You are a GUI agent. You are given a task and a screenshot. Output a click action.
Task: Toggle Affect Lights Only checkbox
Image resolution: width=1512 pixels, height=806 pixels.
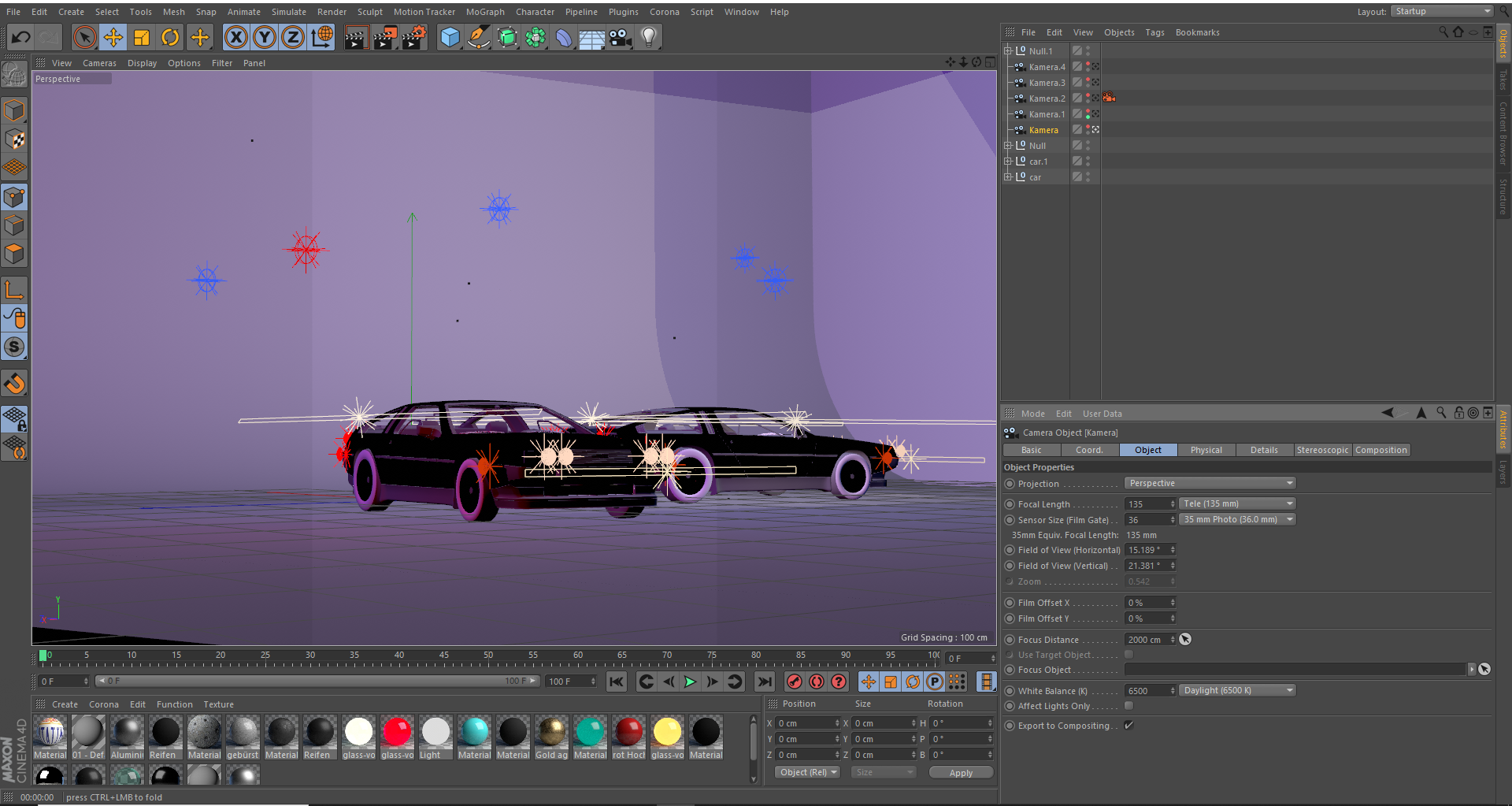[1128, 706]
